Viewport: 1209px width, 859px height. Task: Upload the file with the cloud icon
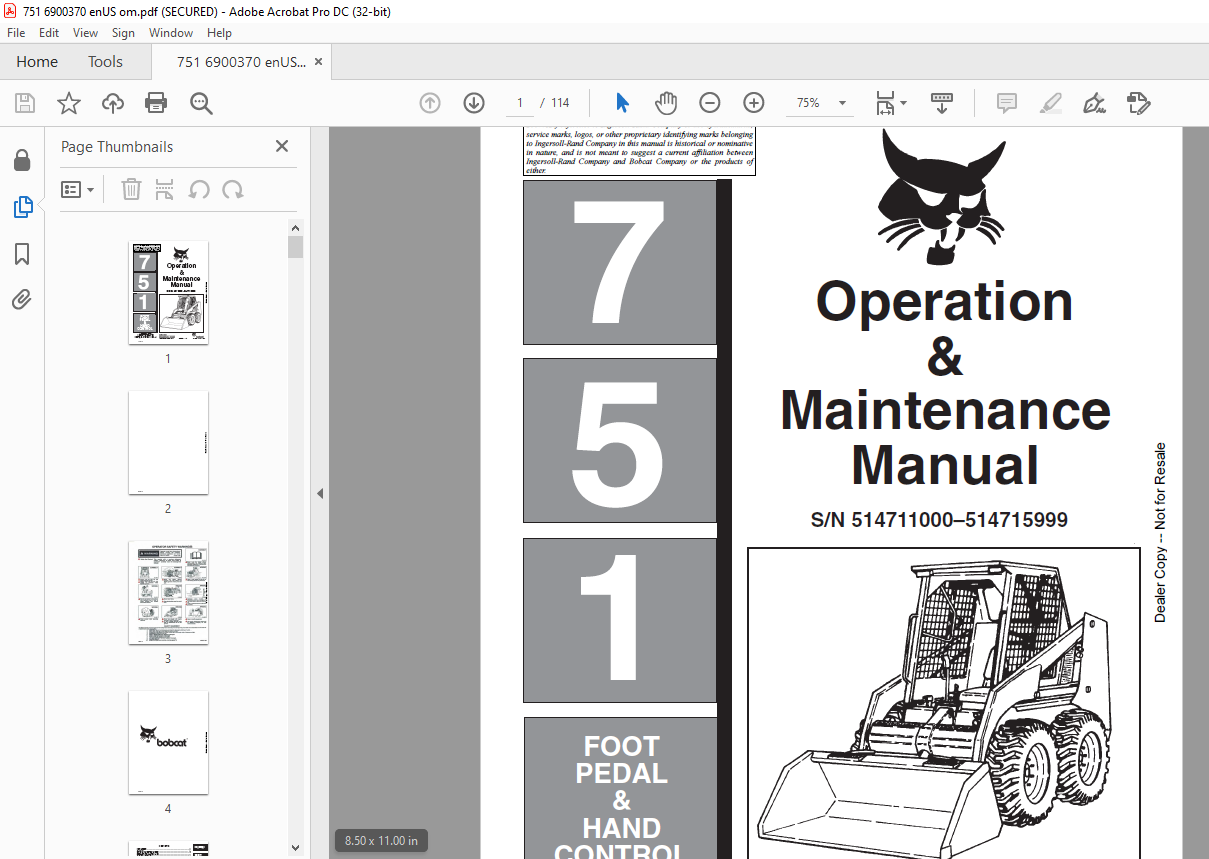pos(113,103)
